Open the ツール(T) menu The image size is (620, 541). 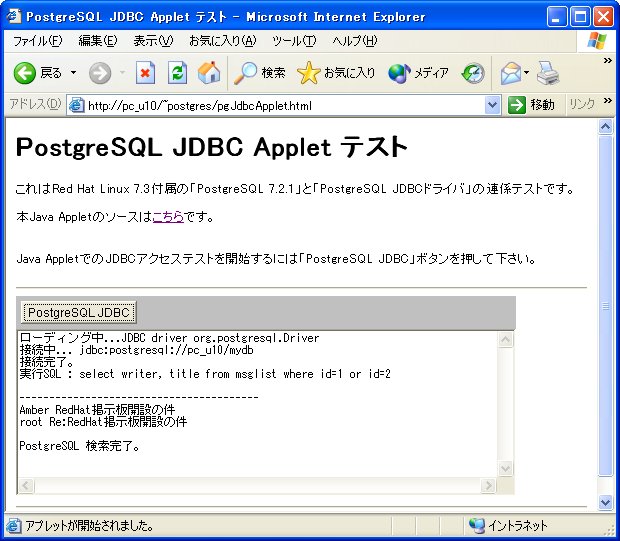[x=294, y=41]
